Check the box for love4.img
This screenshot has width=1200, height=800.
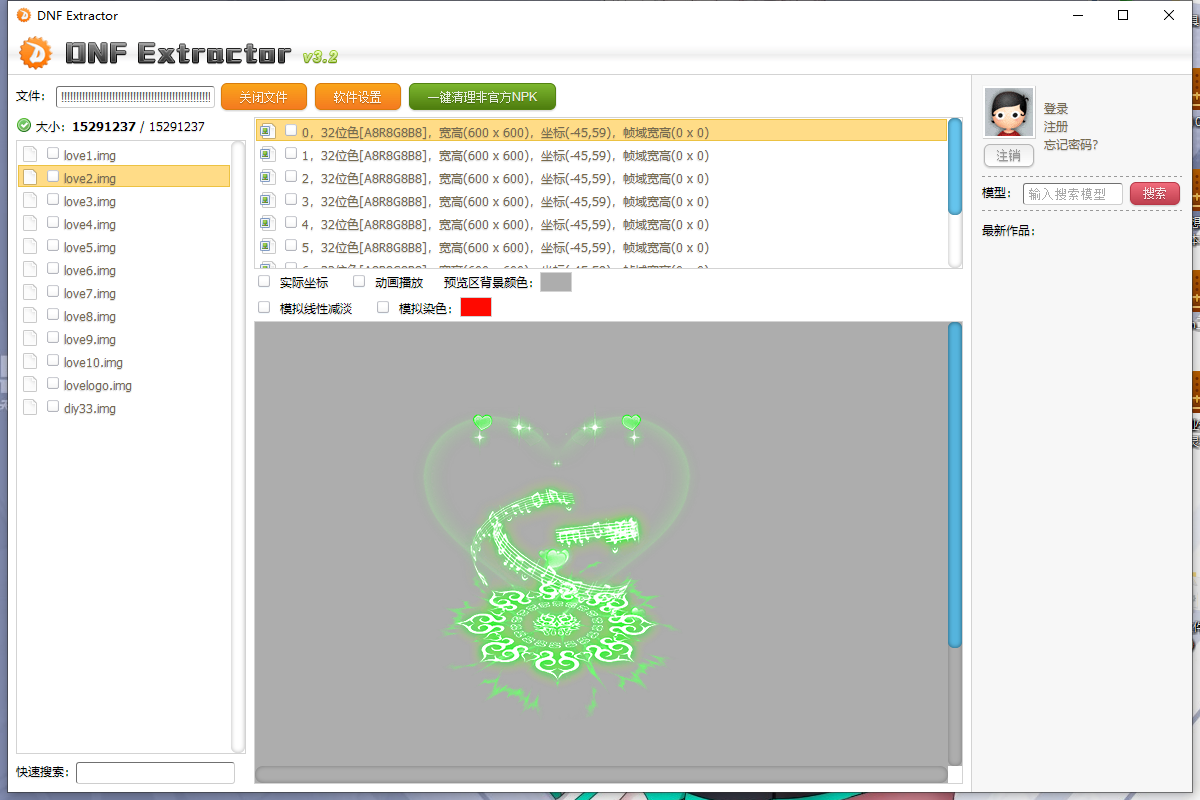click(53, 223)
